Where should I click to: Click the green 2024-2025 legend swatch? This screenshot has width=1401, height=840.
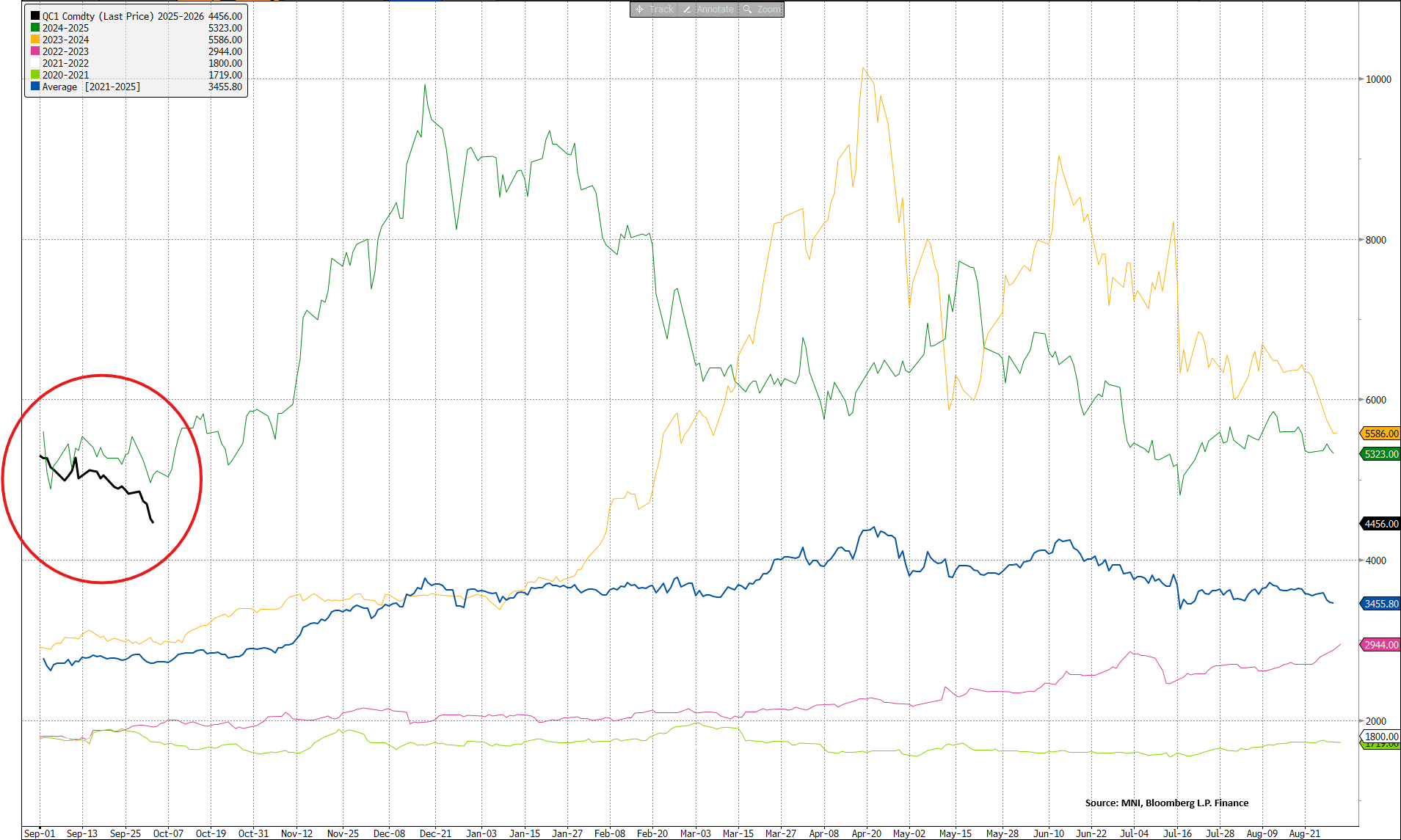point(35,28)
